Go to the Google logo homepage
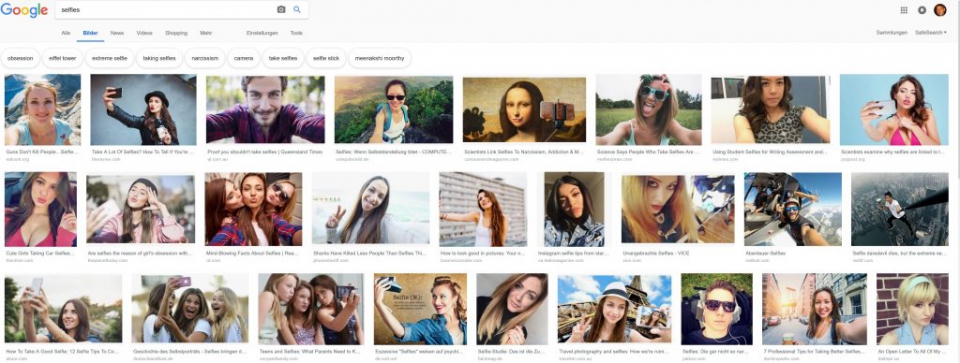The height and width of the screenshot is (363, 960). 24,10
